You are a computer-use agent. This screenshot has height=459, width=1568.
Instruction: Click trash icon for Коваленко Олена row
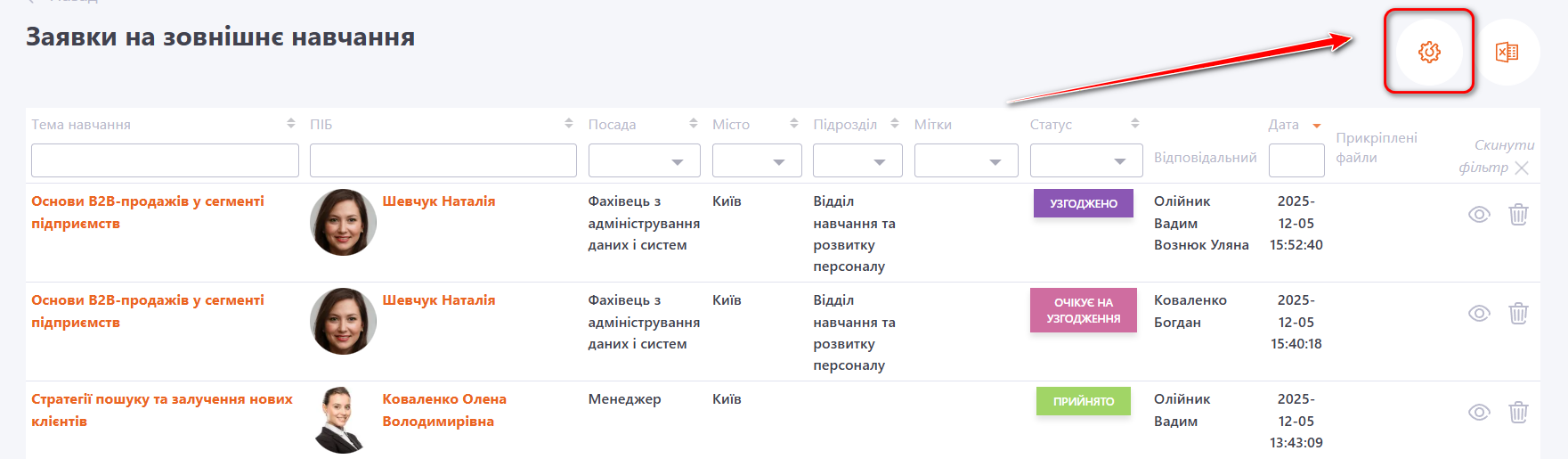tap(1518, 412)
